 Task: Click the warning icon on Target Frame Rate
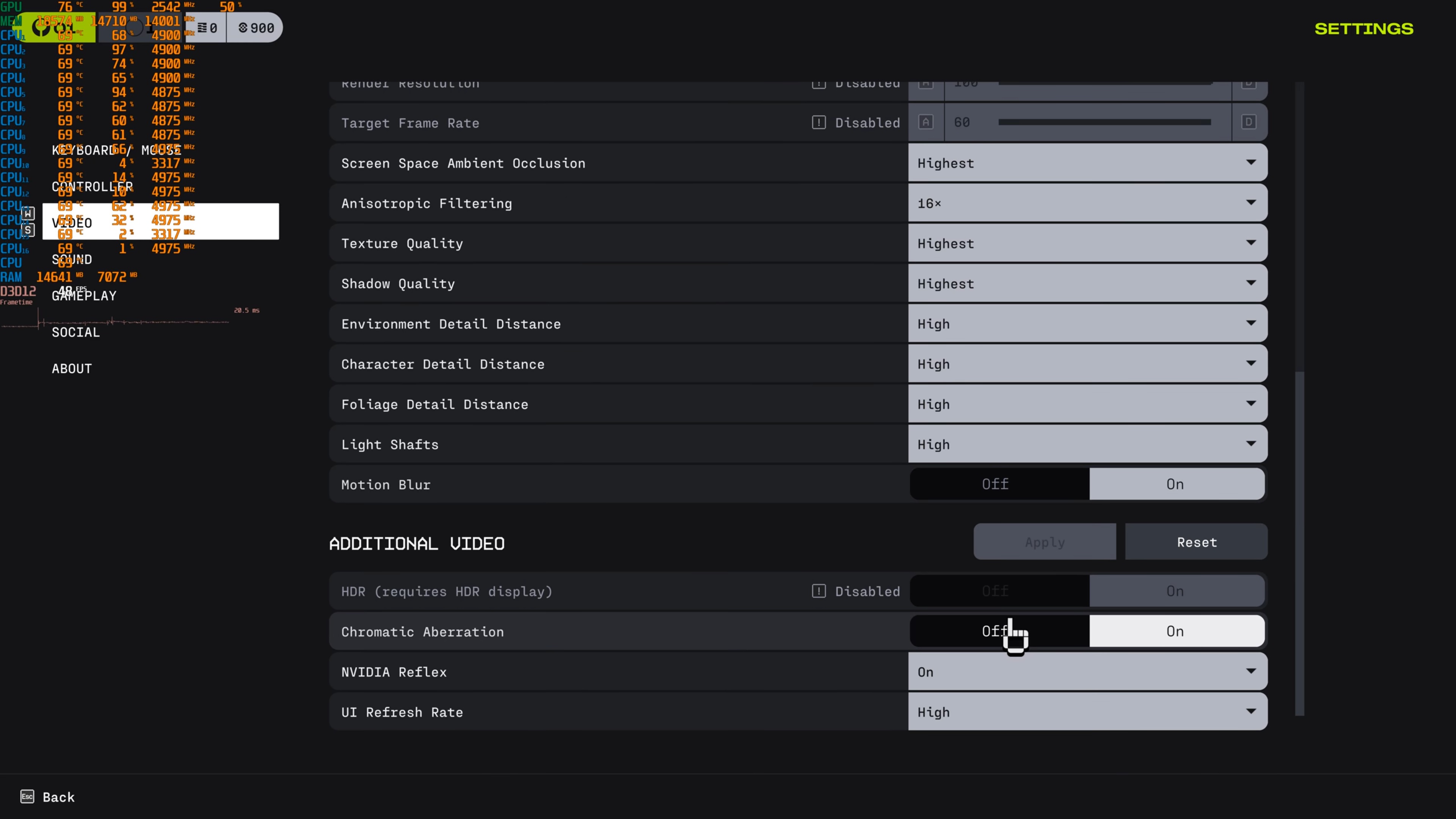[819, 122]
